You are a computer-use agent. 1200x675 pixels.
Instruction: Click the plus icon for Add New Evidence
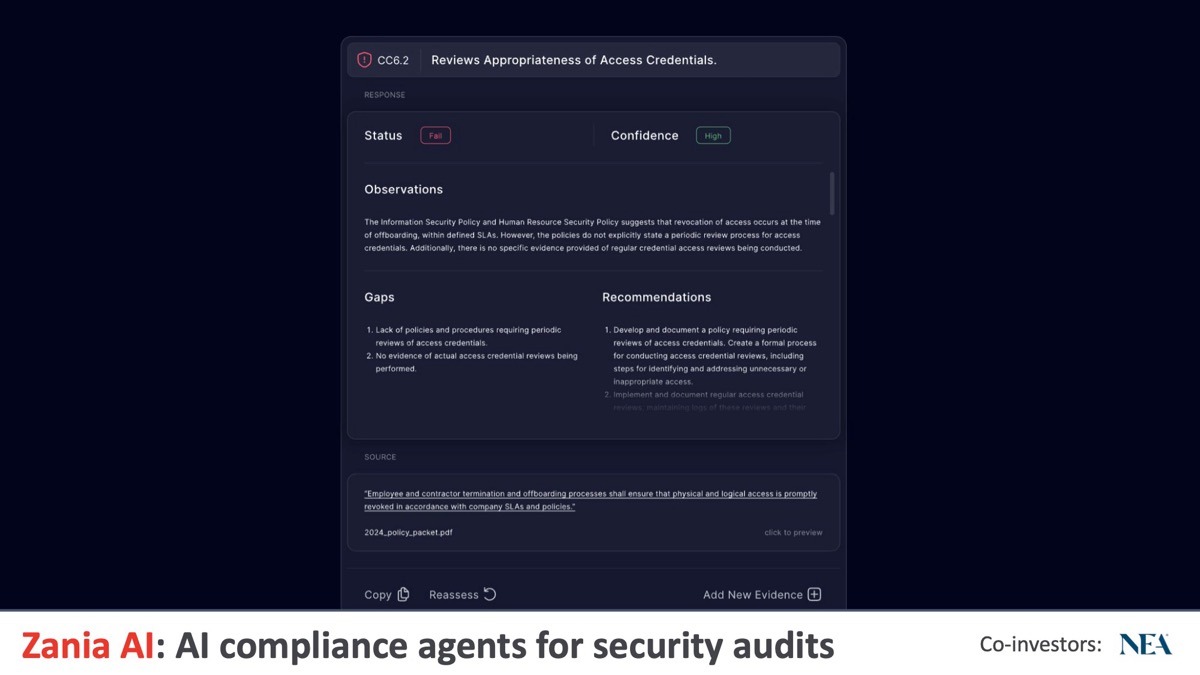click(814, 594)
